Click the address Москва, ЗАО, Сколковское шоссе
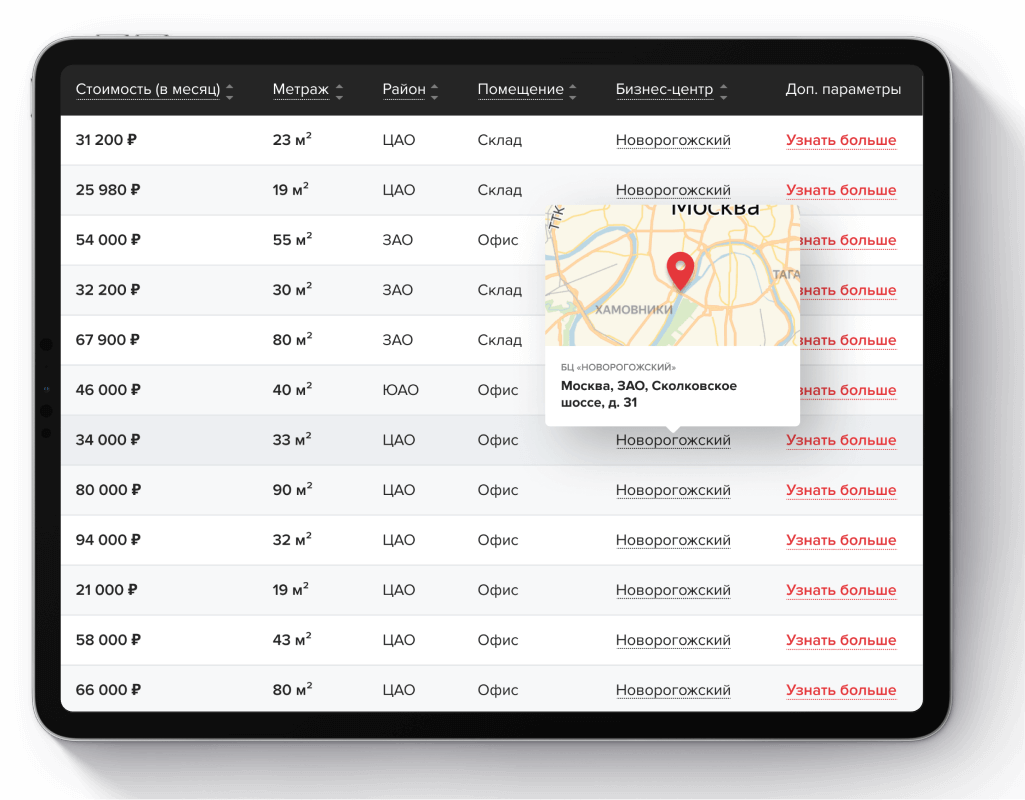The height and width of the screenshot is (800, 1025). pyautogui.click(x=648, y=394)
